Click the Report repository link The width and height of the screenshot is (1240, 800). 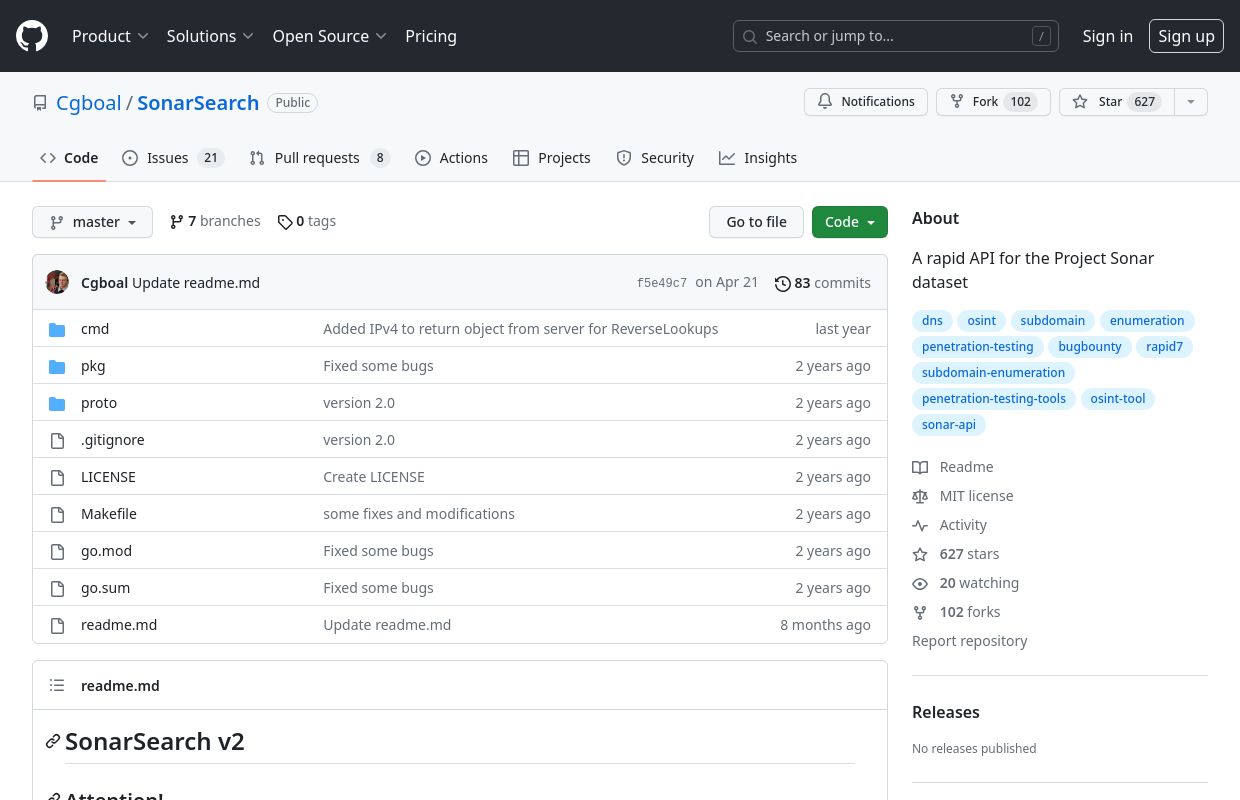coord(970,641)
